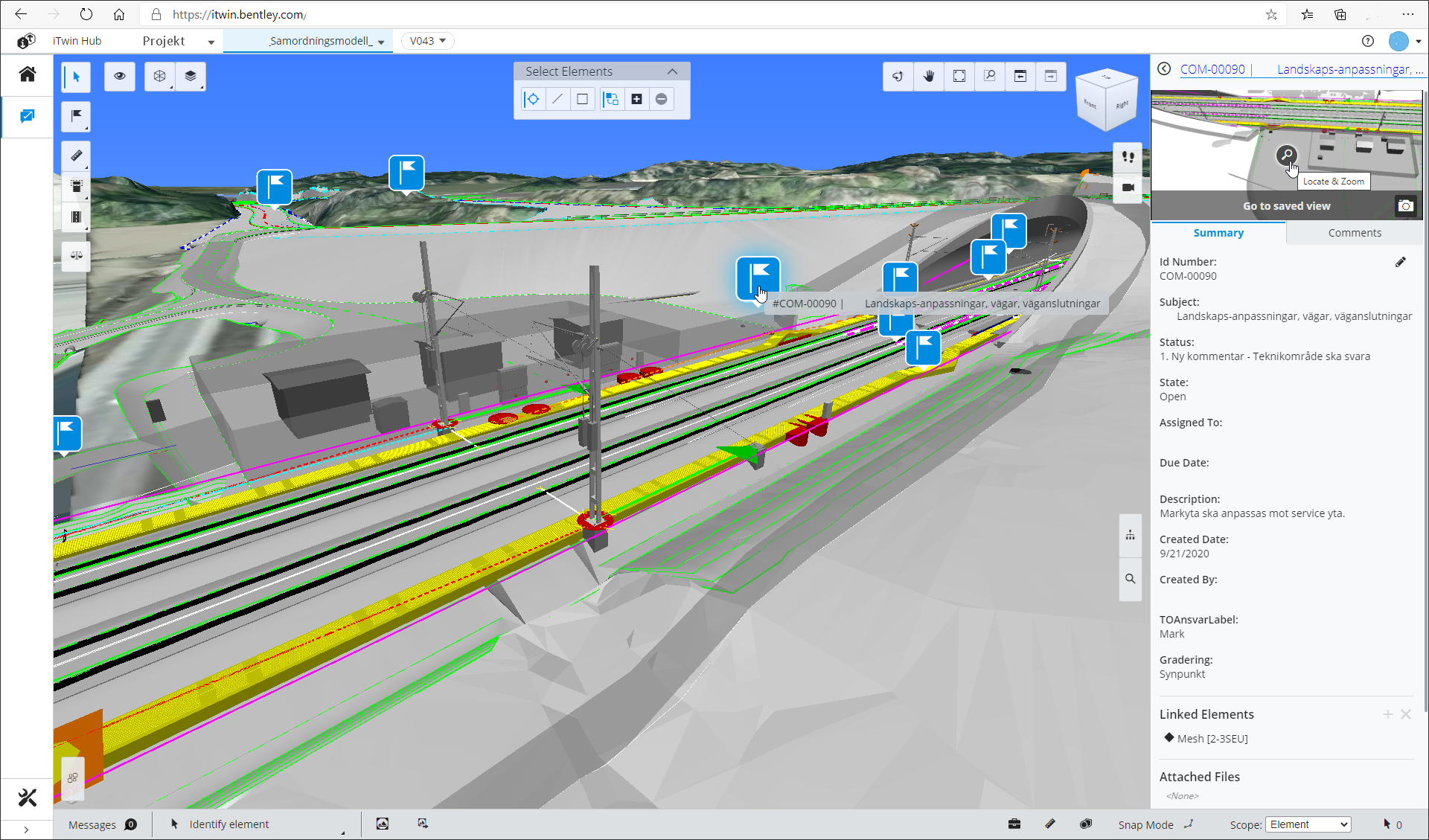Activate the walk footsteps tool
This screenshot has height=840, width=1429.
tap(1128, 157)
